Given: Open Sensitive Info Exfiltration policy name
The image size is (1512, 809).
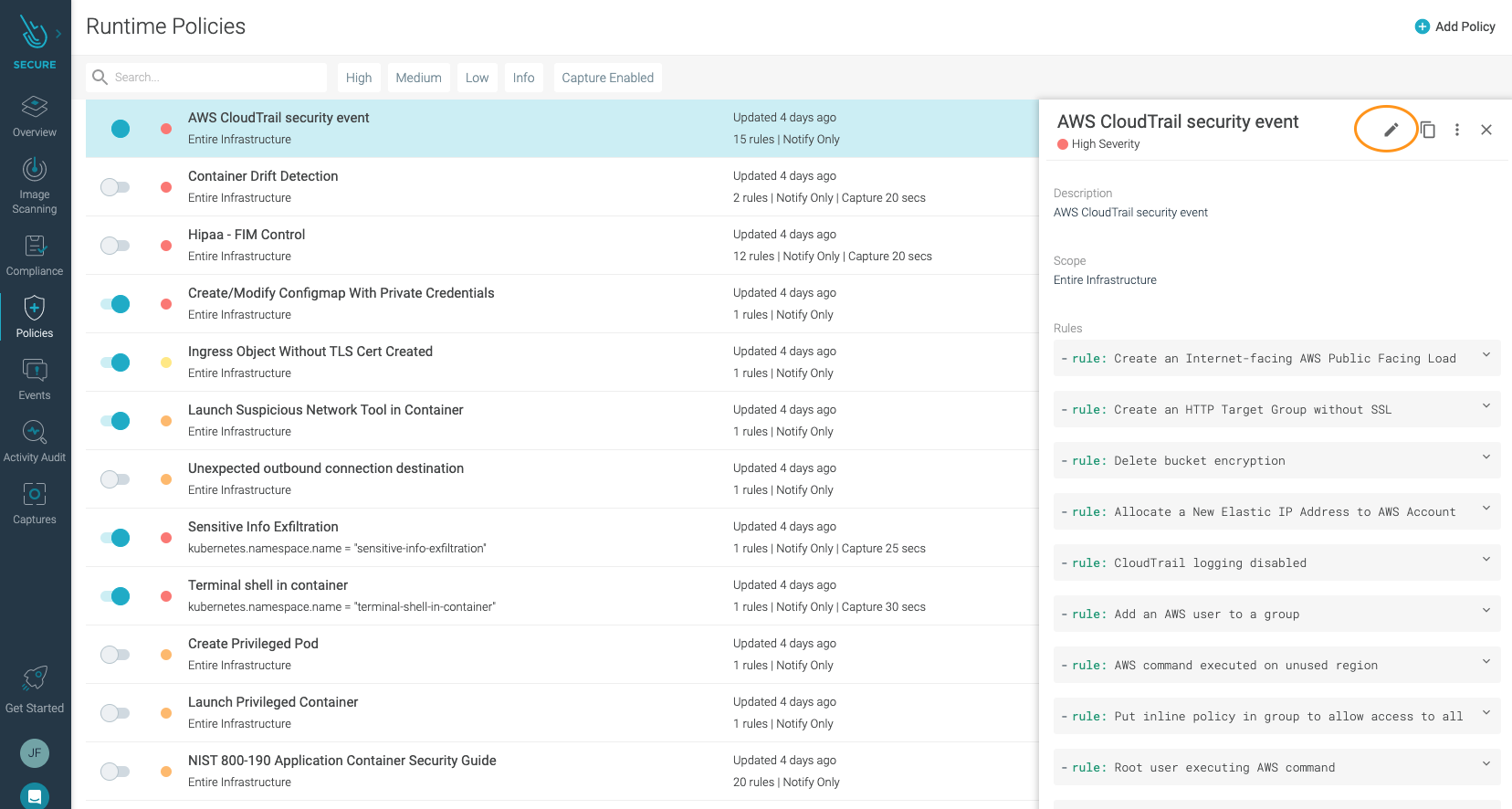Looking at the screenshot, I should pyautogui.click(x=263, y=527).
